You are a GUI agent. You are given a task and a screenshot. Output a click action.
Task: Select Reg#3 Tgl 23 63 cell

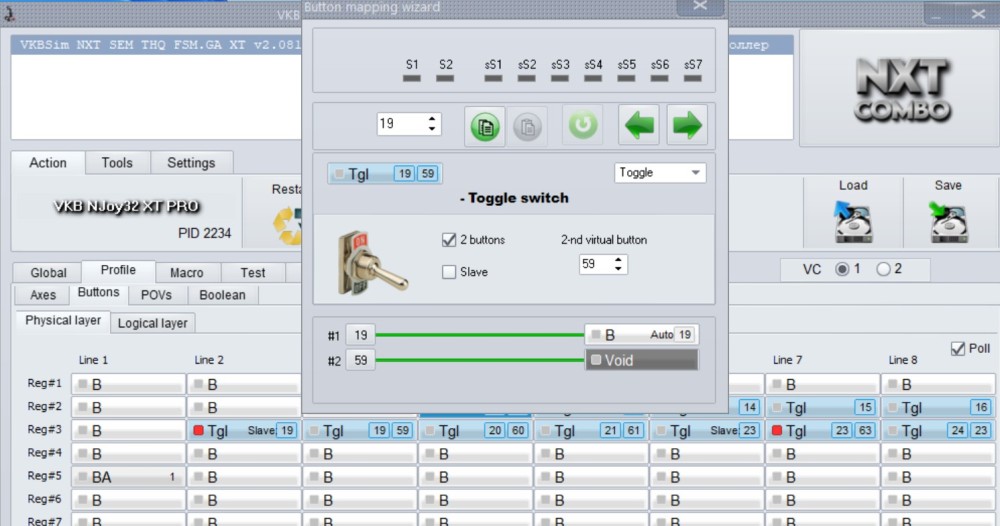(822, 430)
